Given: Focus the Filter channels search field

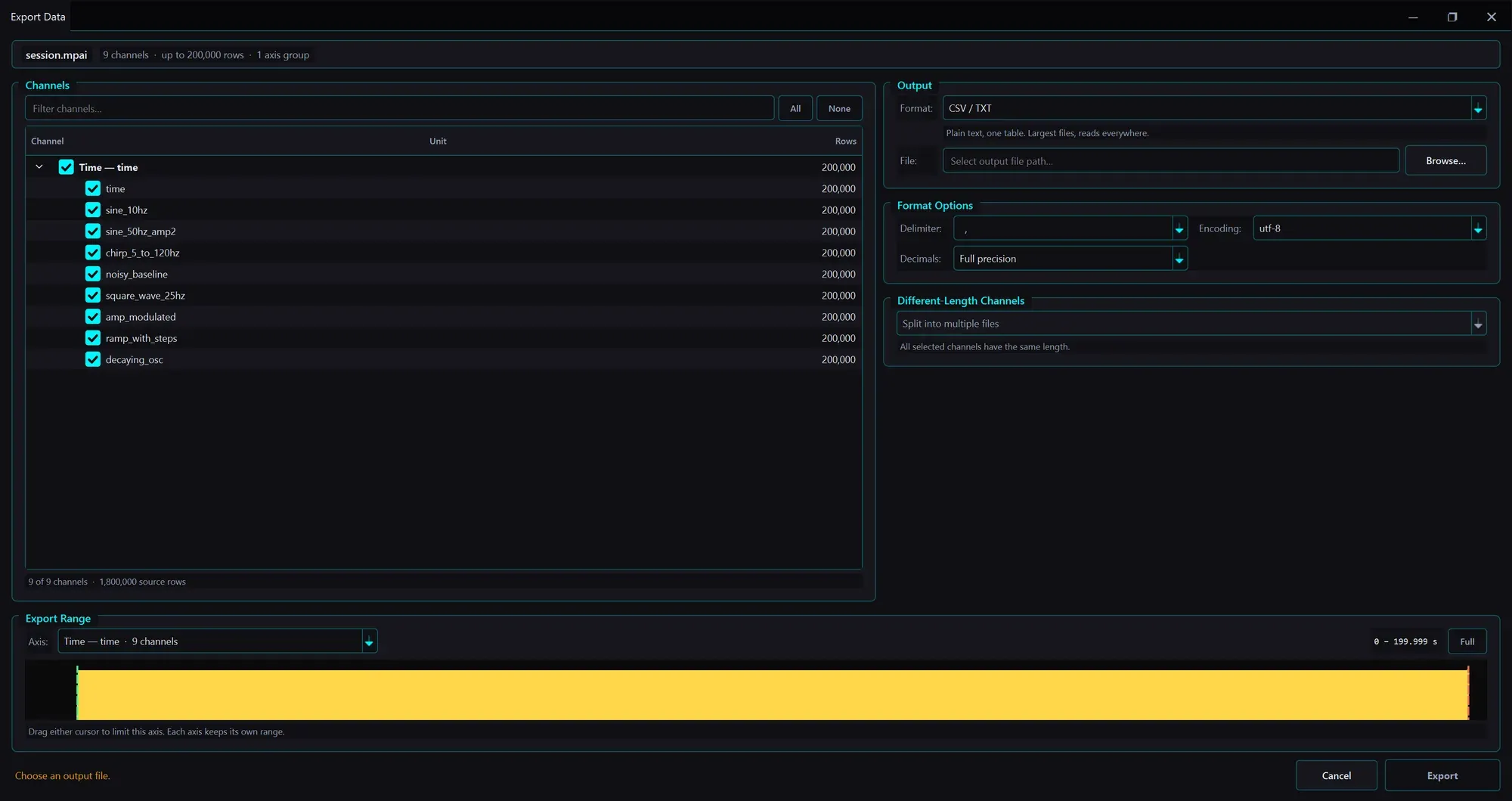Looking at the screenshot, I should pyautogui.click(x=399, y=108).
